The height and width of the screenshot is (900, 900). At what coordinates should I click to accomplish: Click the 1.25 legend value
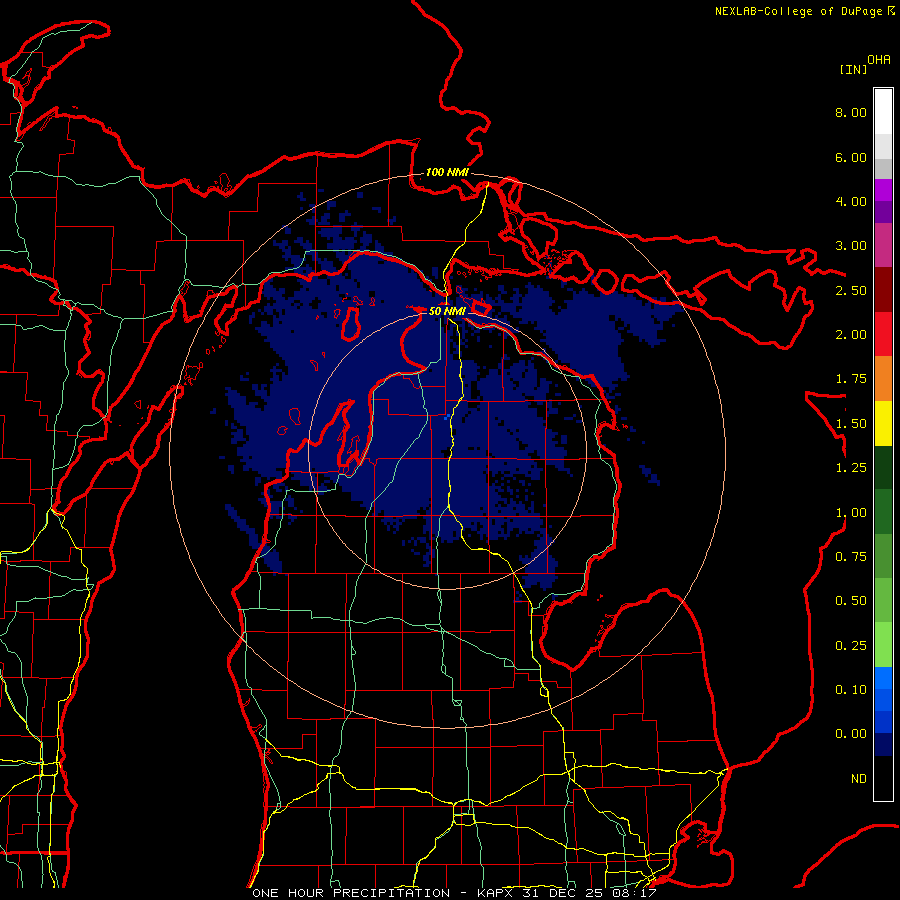851,468
